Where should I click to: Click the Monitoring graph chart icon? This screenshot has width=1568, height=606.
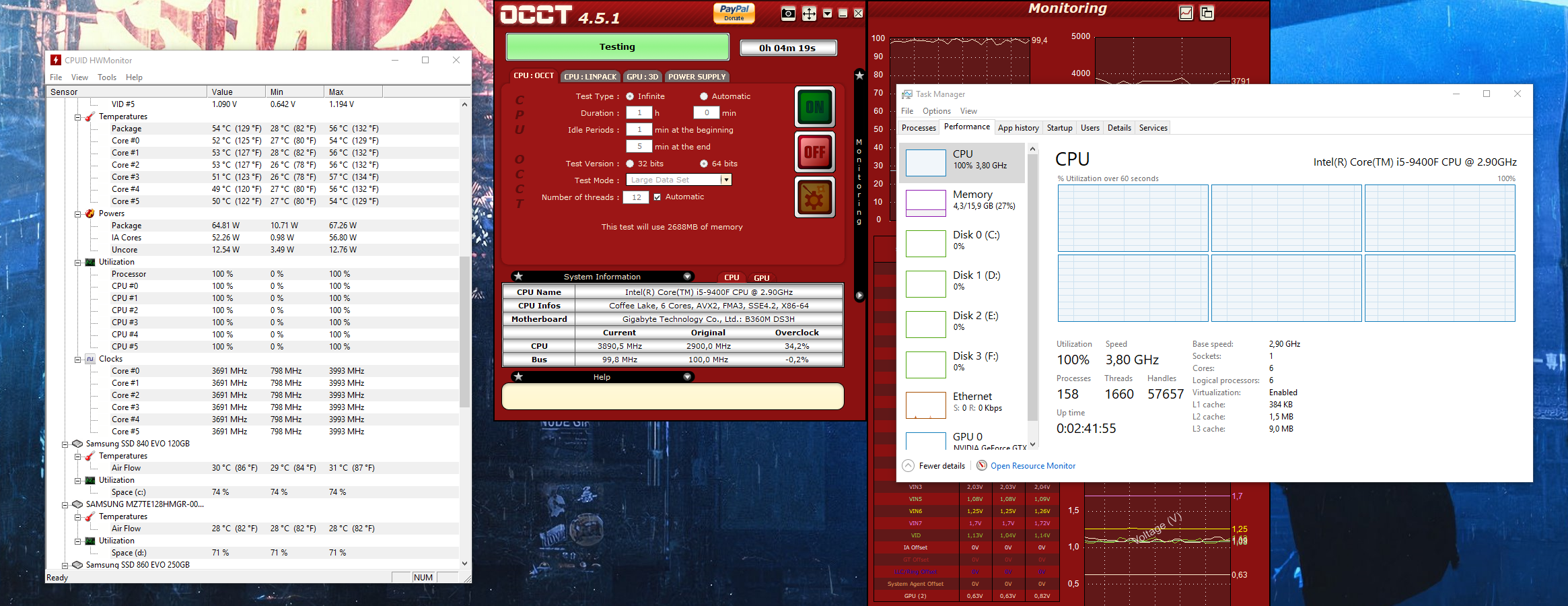[1186, 13]
